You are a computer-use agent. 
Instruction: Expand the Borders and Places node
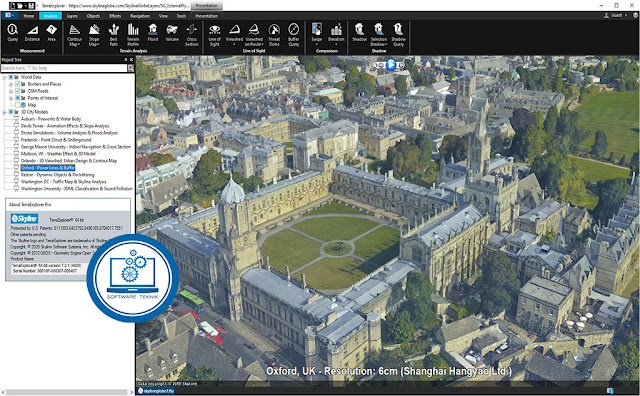point(11,84)
